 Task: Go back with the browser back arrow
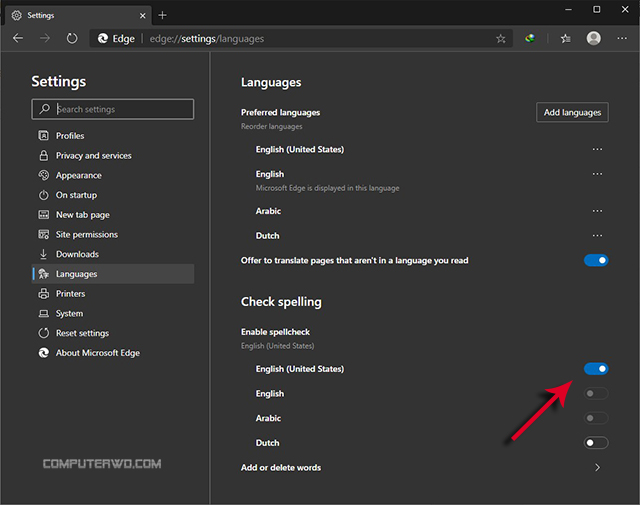click(18, 38)
